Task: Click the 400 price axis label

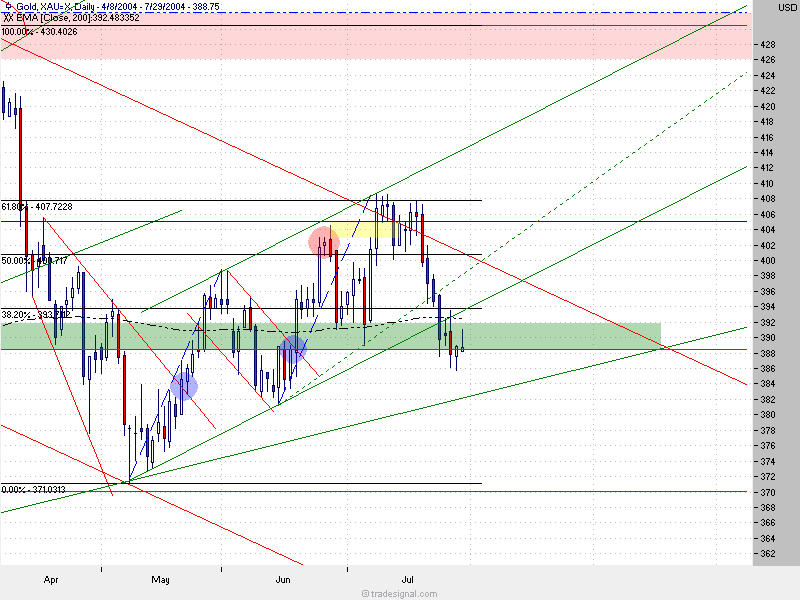Action: 767,261
